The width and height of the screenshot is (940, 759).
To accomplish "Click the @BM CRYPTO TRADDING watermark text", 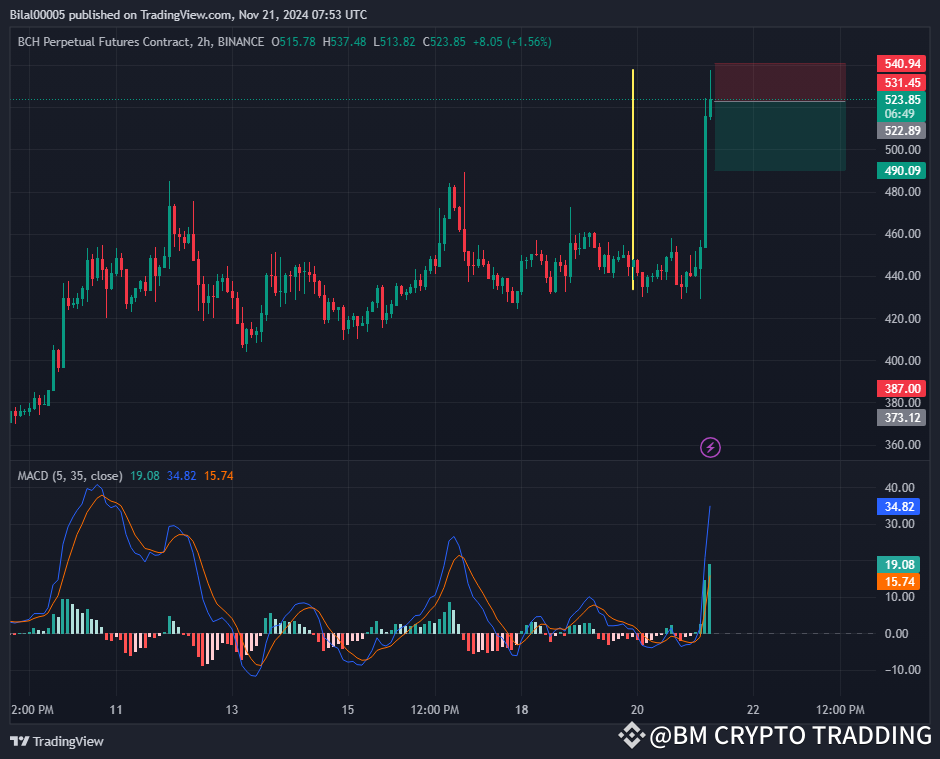I will click(790, 735).
